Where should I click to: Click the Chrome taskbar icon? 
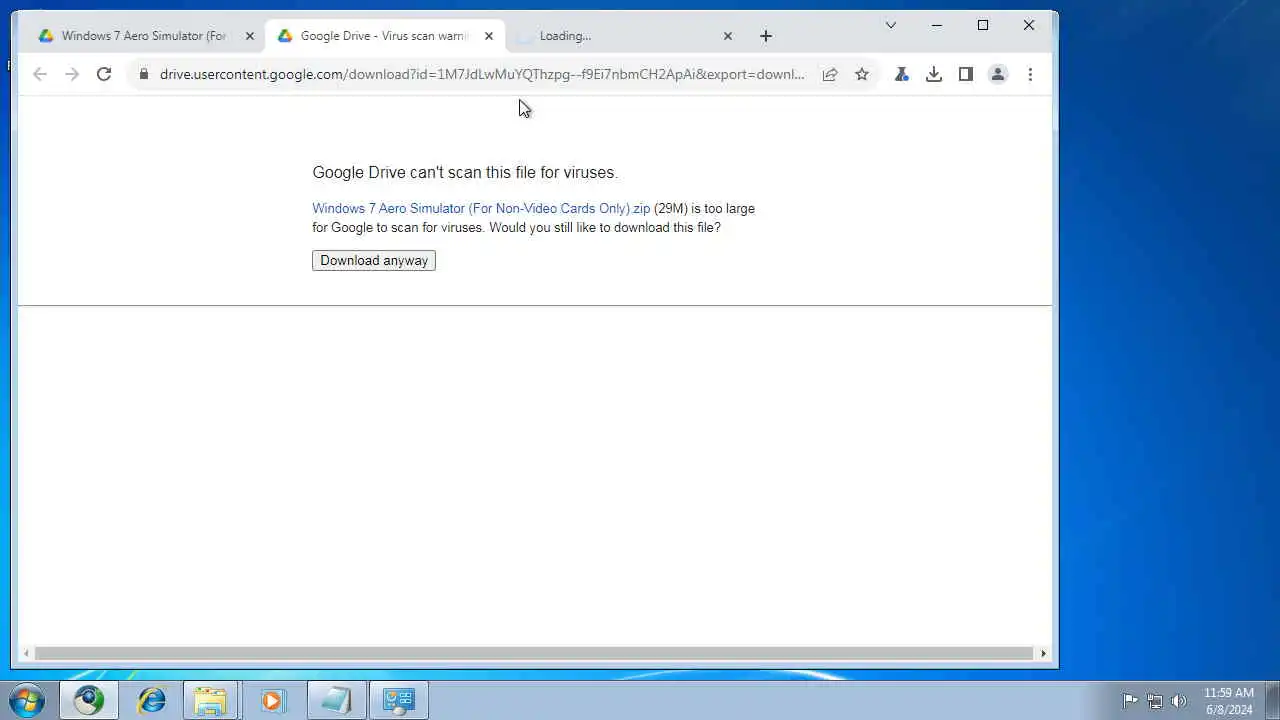[89, 700]
